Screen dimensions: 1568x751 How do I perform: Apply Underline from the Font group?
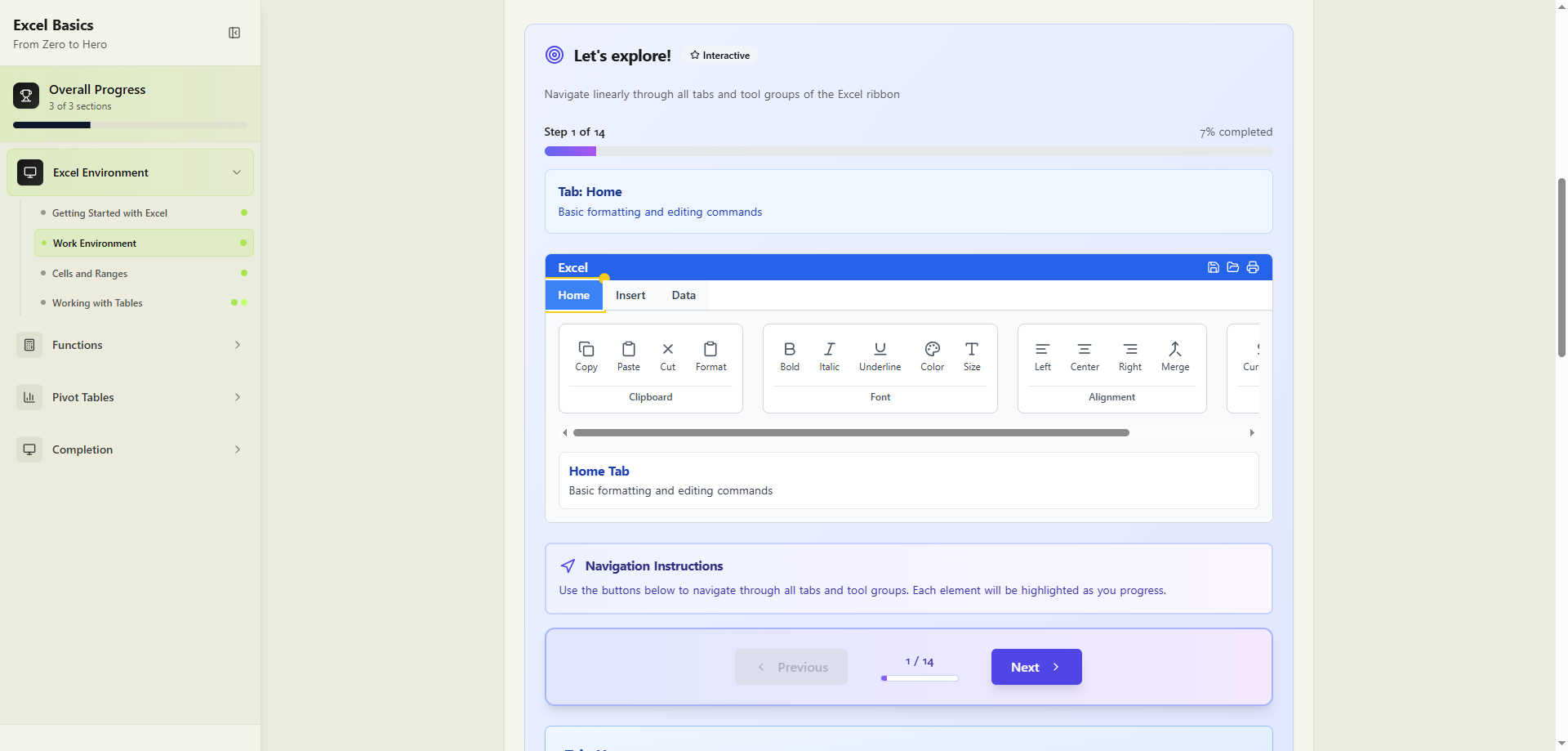click(880, 350)
